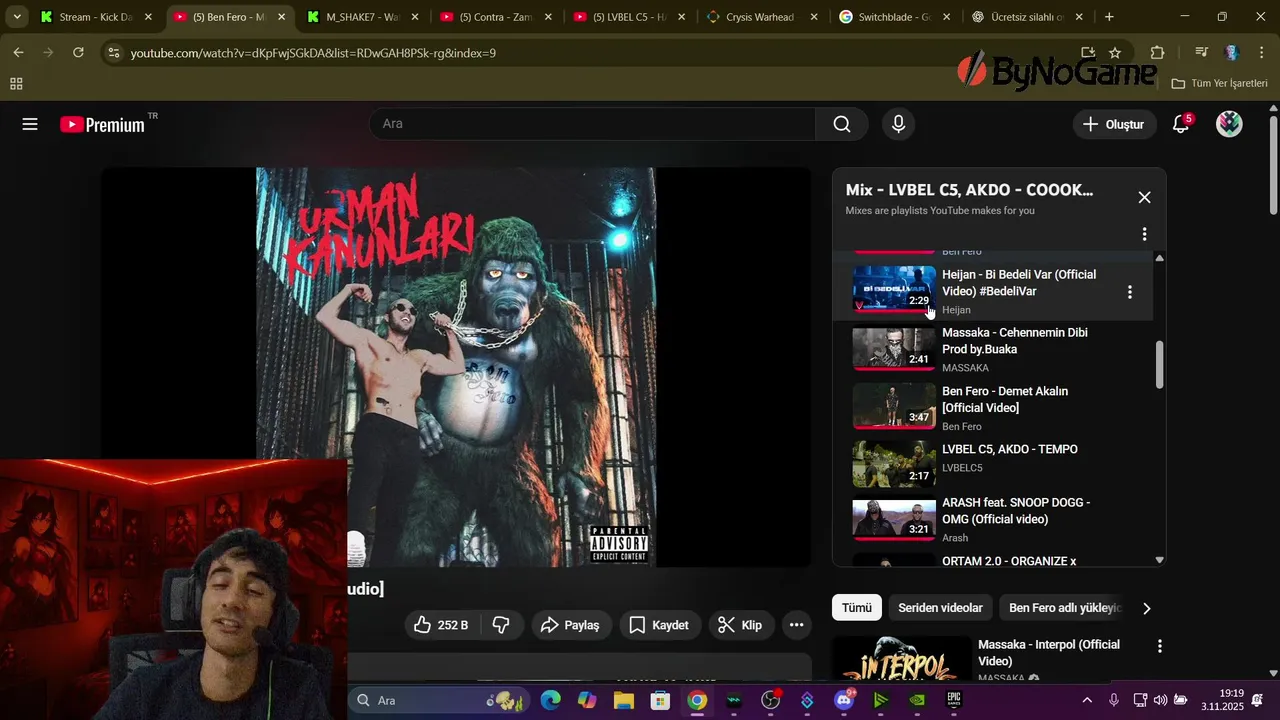Open the YouTube hamburger guide menu
The height and width of the screenshot is (720, 1280).
(x=30, y=124)
